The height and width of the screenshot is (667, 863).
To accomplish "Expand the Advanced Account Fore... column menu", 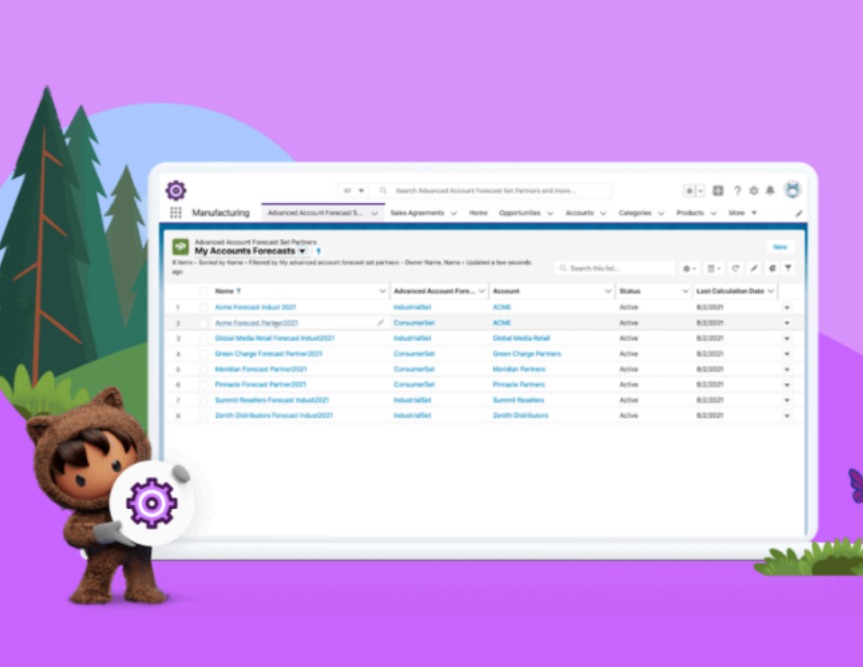I will point(482,291).
